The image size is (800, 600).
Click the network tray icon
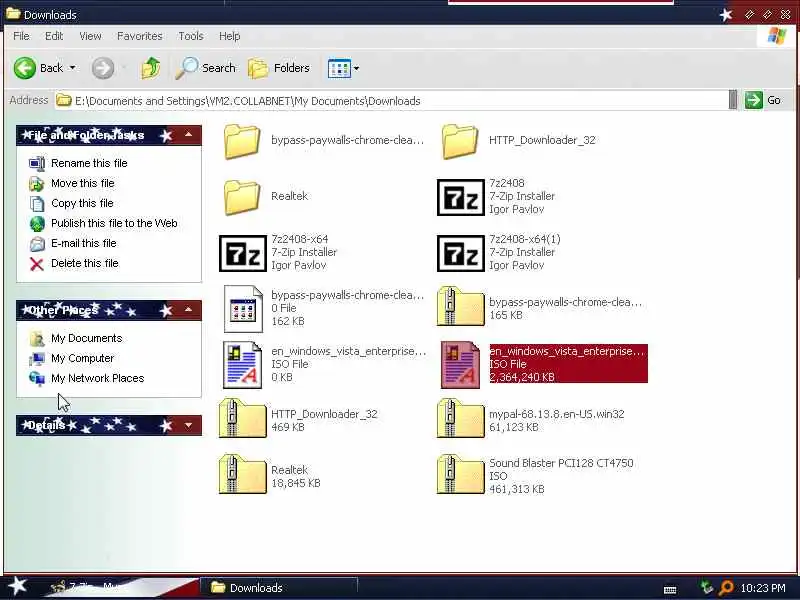click(x=707, y=588)
